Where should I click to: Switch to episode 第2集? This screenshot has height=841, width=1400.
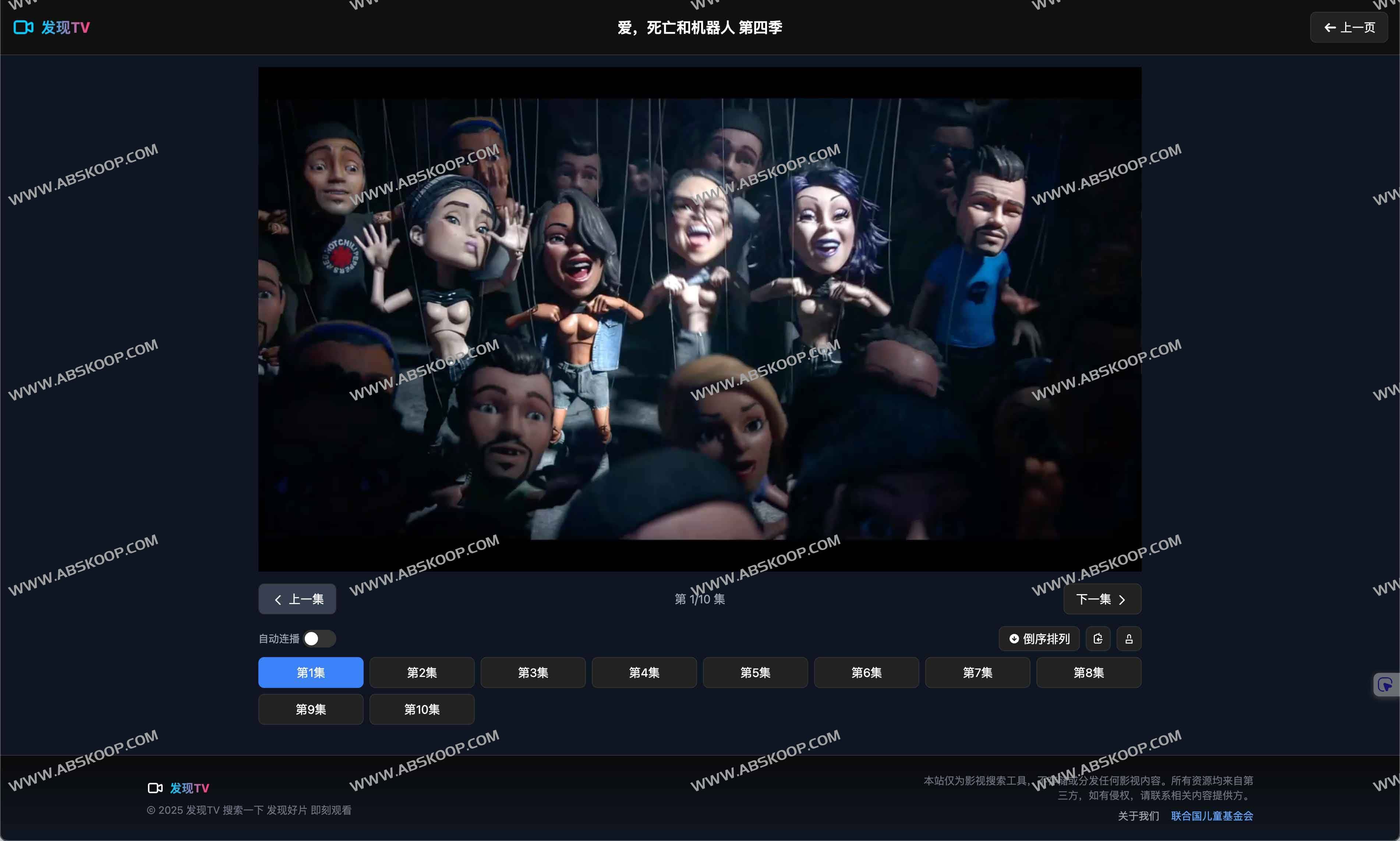click(422, 673)
